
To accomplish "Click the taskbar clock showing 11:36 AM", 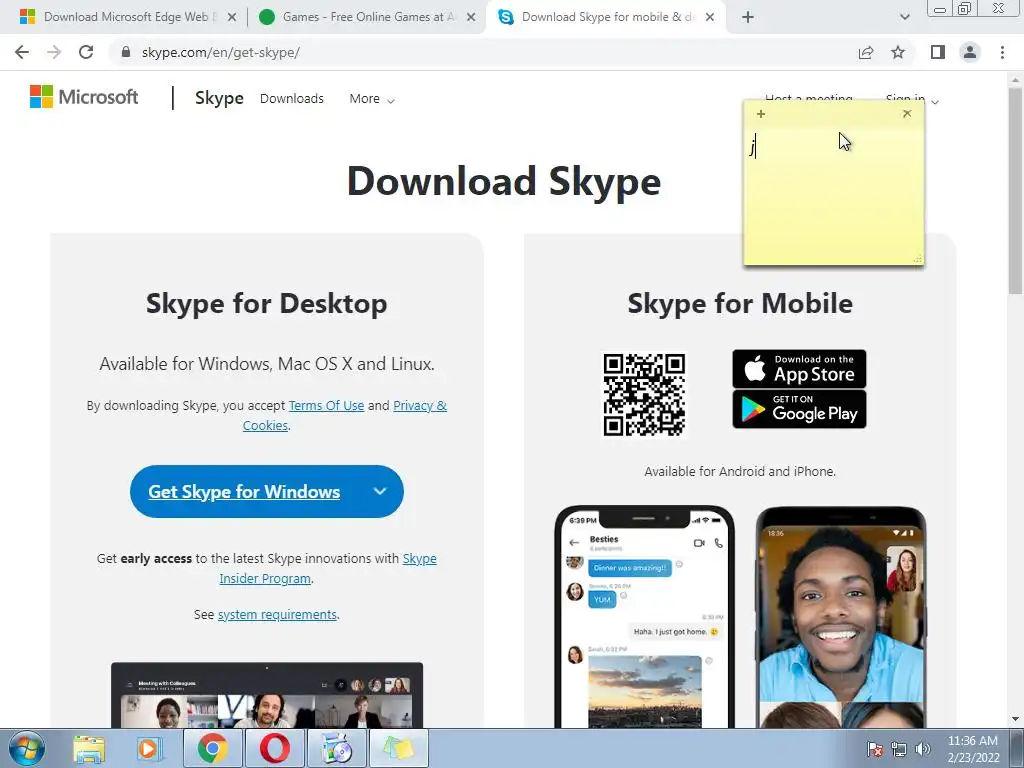I will click(973, 749).
